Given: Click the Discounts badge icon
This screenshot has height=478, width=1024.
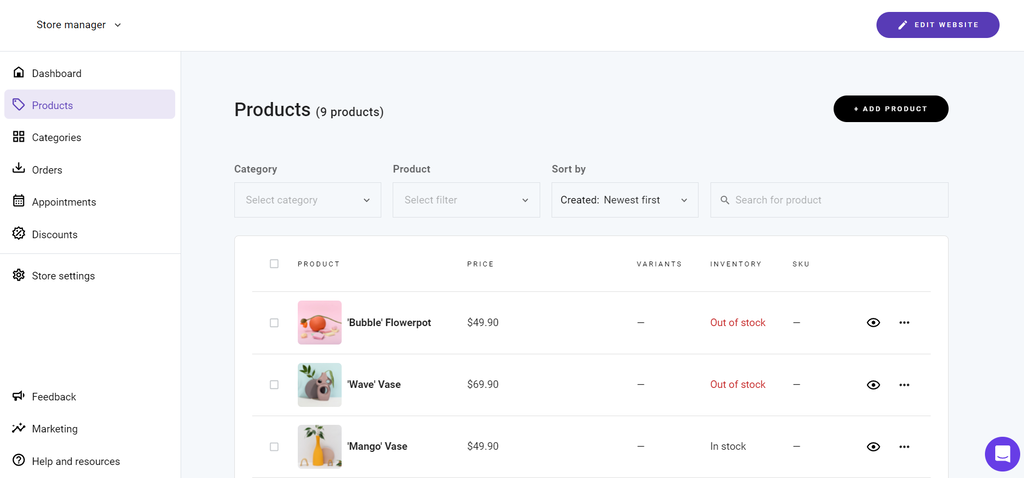Looking at the screenshot, I should pyautogui.click(x=18, y=234).
